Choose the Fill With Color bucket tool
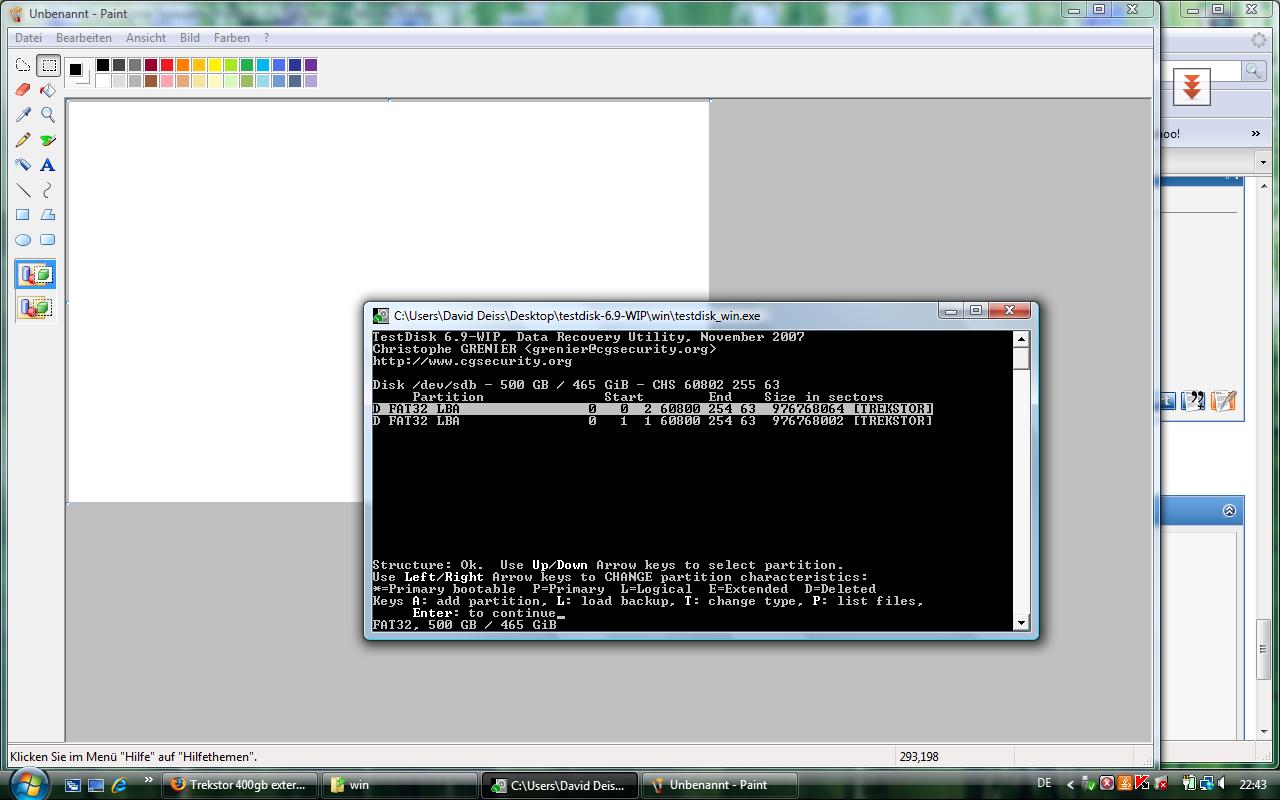Screen dimensions: 1280x800 tap(48, 90)
